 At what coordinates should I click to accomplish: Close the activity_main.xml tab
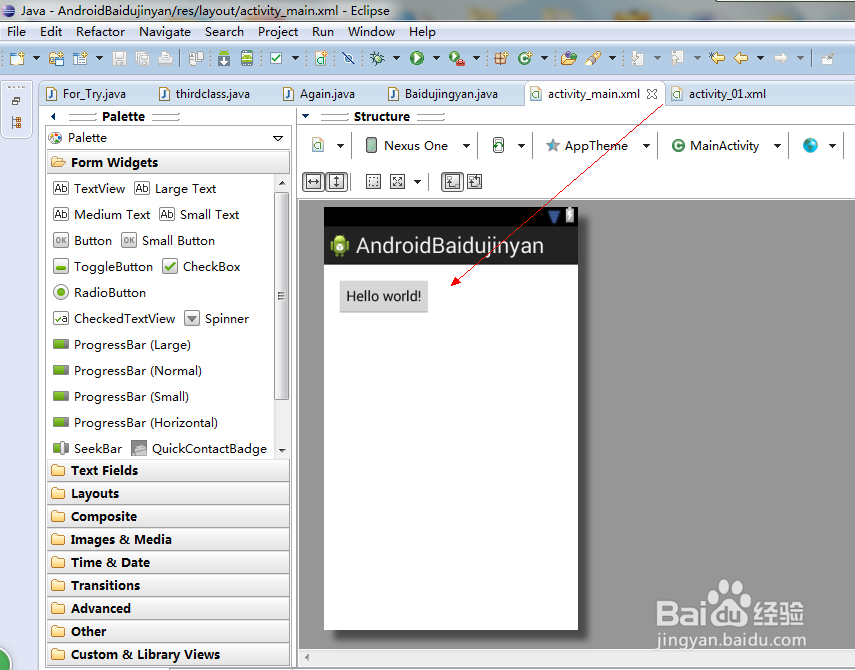tap(652, 94)
